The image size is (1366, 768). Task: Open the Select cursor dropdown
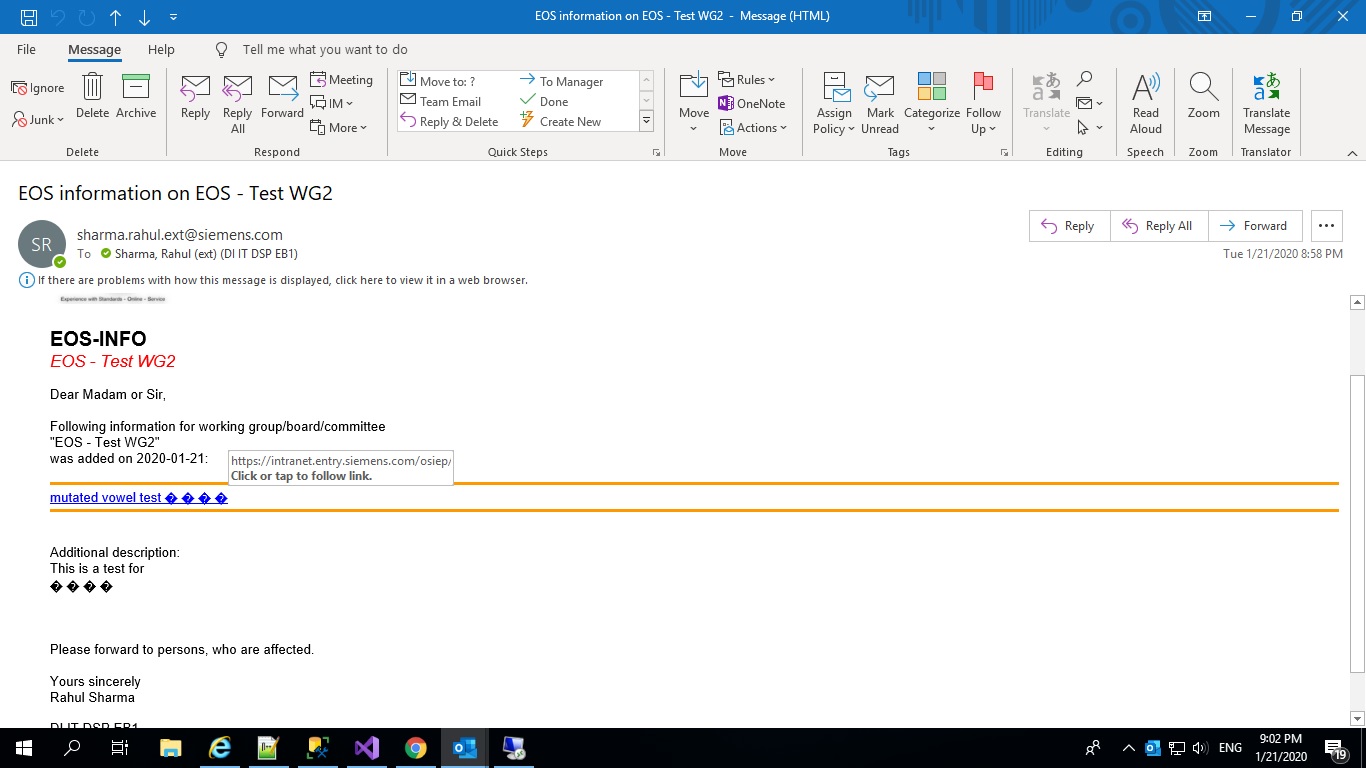click(x=1089, y=127)
